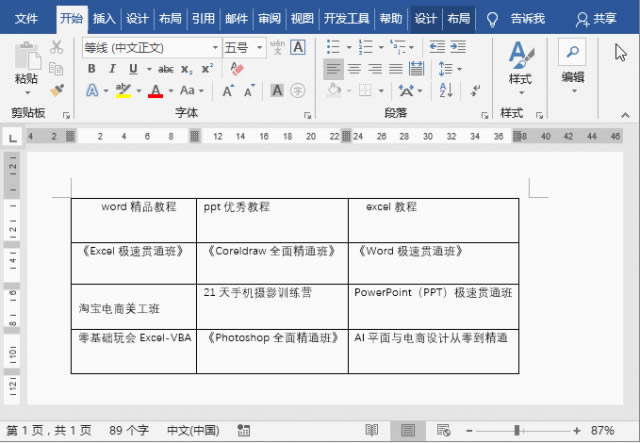The width and height of the screenshot is (640, 443).
Task: Click the Paste clipboard icon
Action: pyautogui.click(x=28, y=56)
